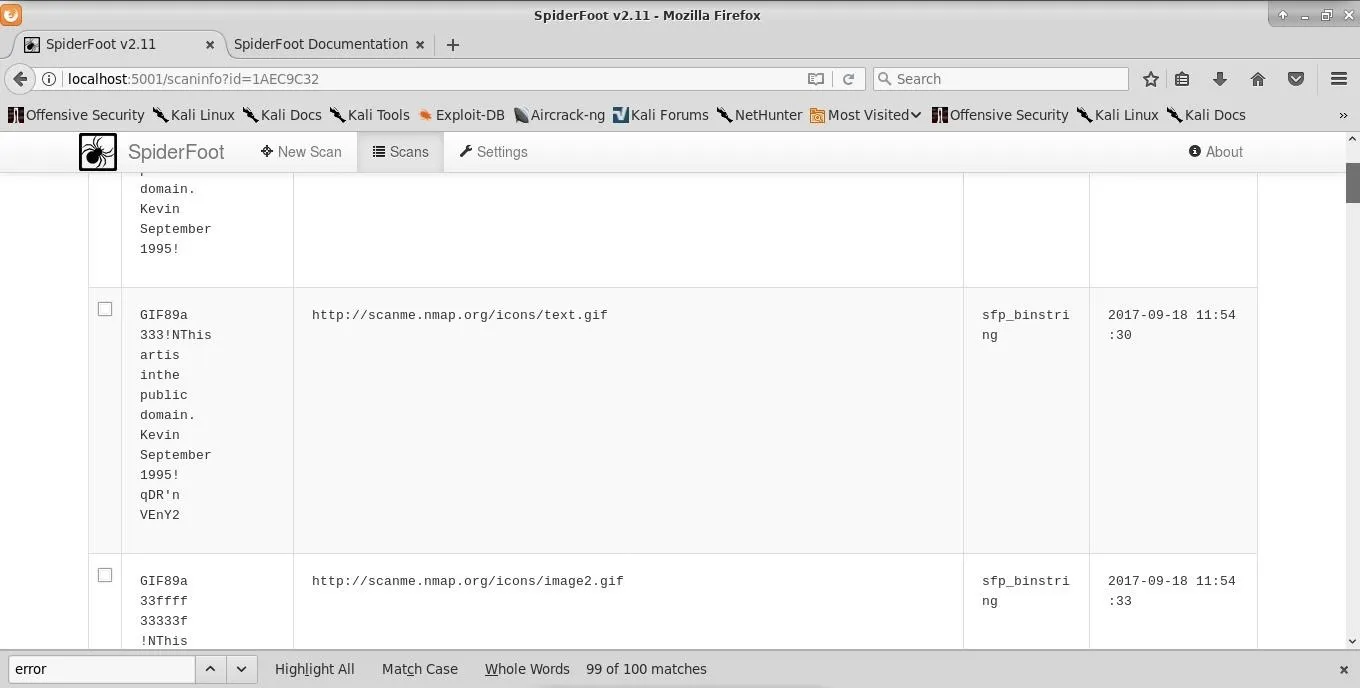The height and width of the screenshot is (688, 1360).
Task: Toggle Match Case in find bar
Action: [x=420, y=669]
